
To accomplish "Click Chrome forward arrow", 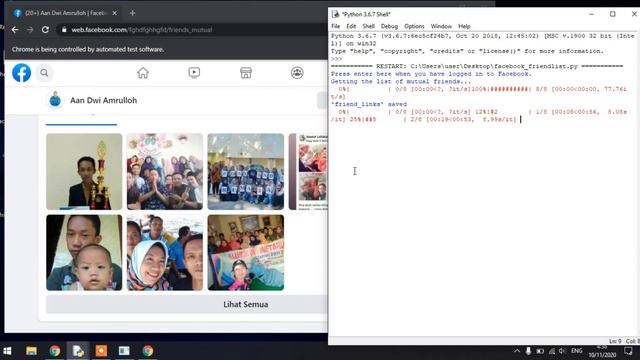I will tap(30, 30).
